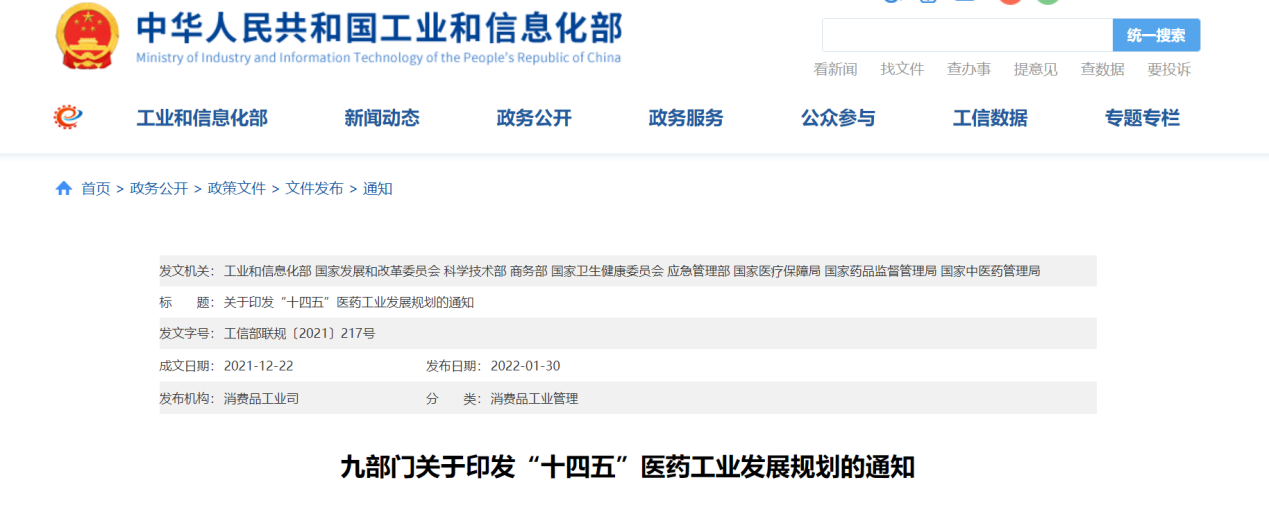1269x505 pixels.
Task: Go to 查办事 quick link
Action: (969, 69)
